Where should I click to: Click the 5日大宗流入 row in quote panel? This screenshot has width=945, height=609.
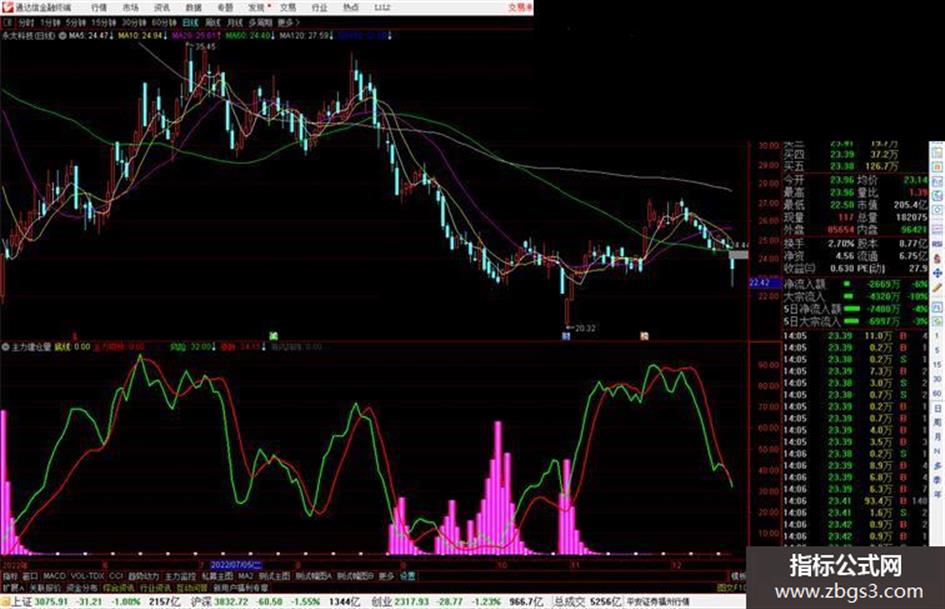click(x=855, y=321)
